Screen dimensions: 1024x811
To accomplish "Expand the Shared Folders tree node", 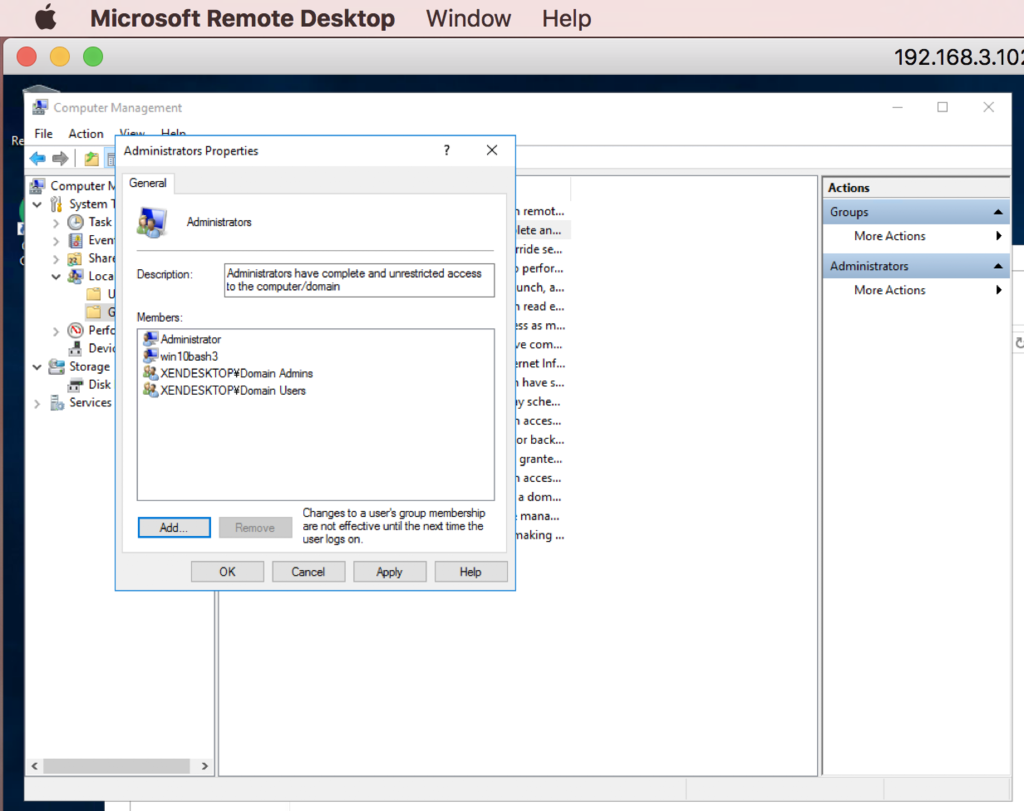I will point(56,259).
